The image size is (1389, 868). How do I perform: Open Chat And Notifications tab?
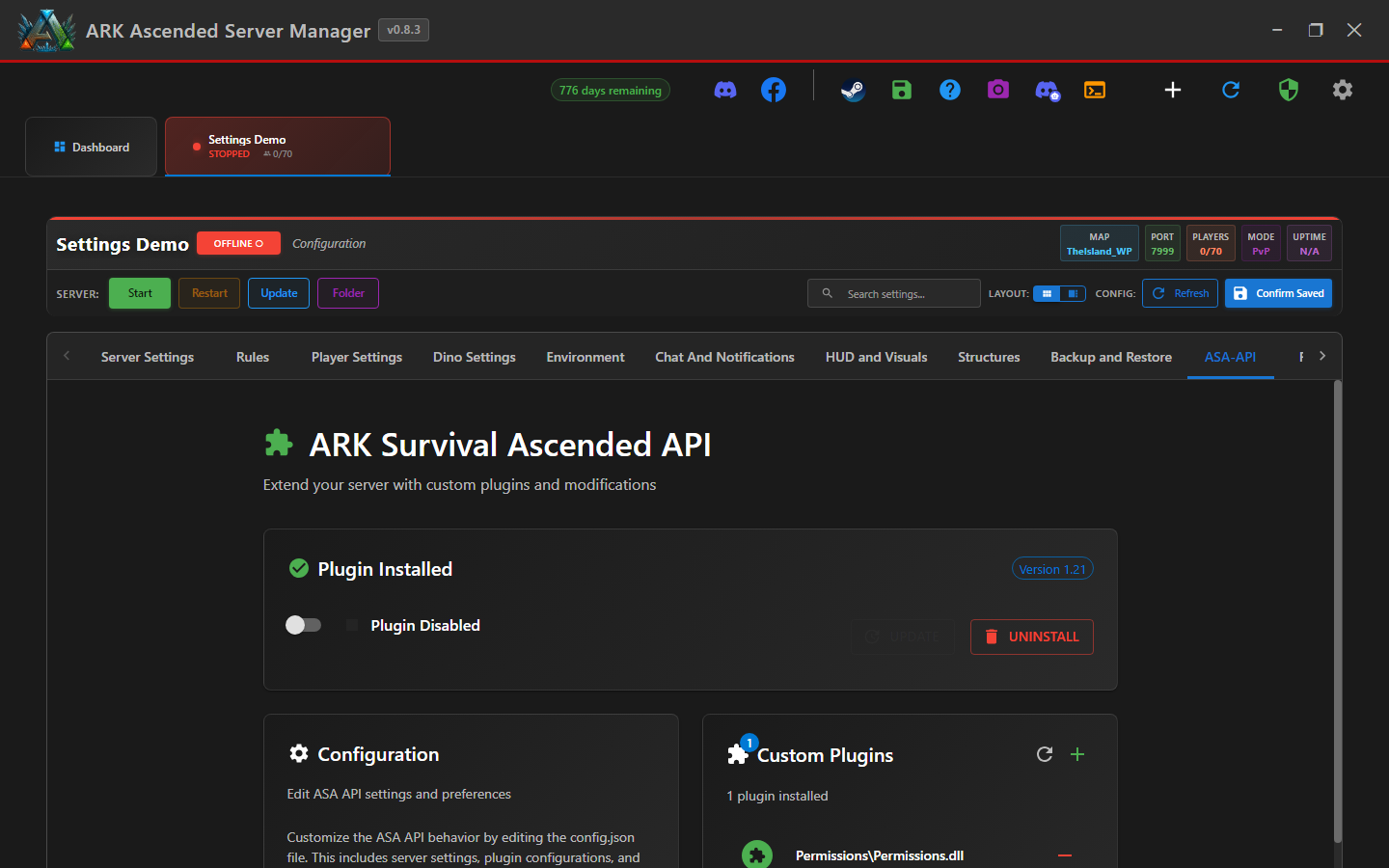point(724,357)
